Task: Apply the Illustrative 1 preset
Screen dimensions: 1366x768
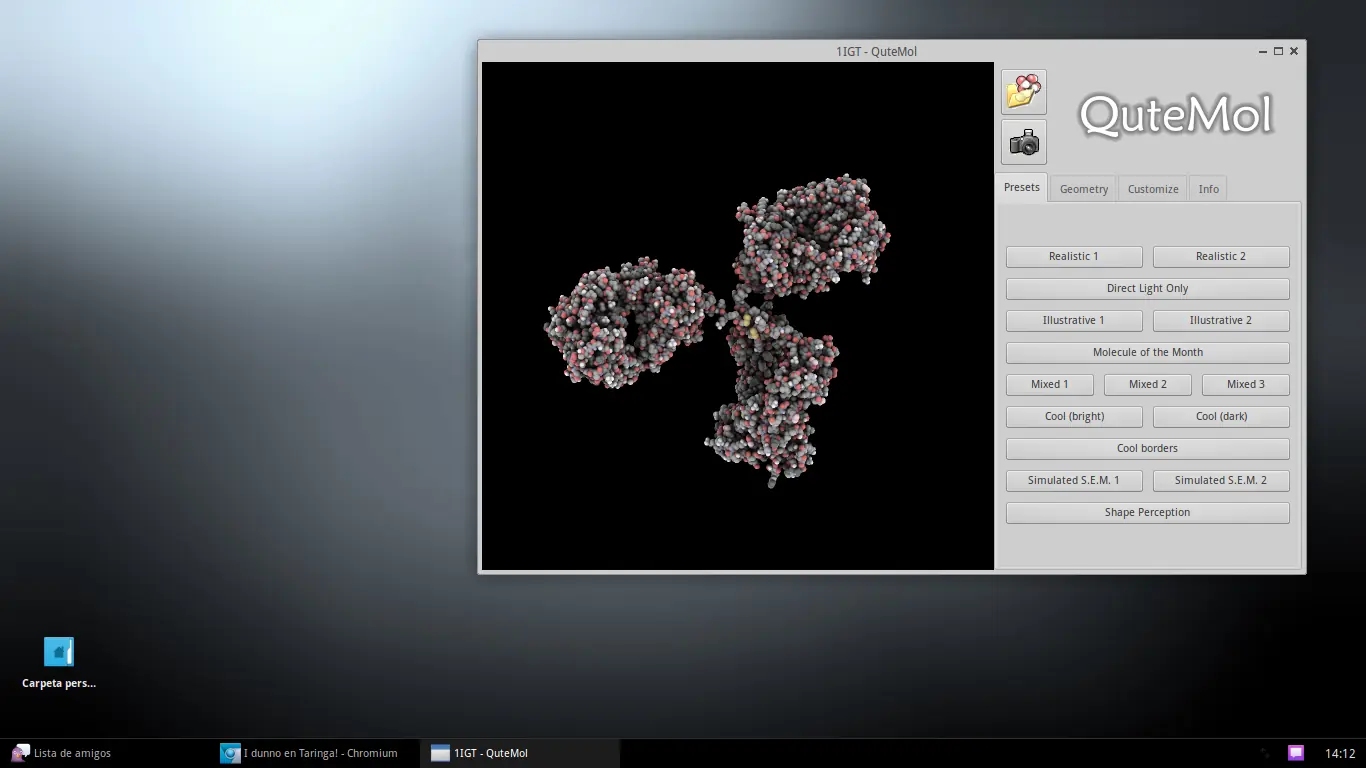Action: click(x=1074, y=320)
